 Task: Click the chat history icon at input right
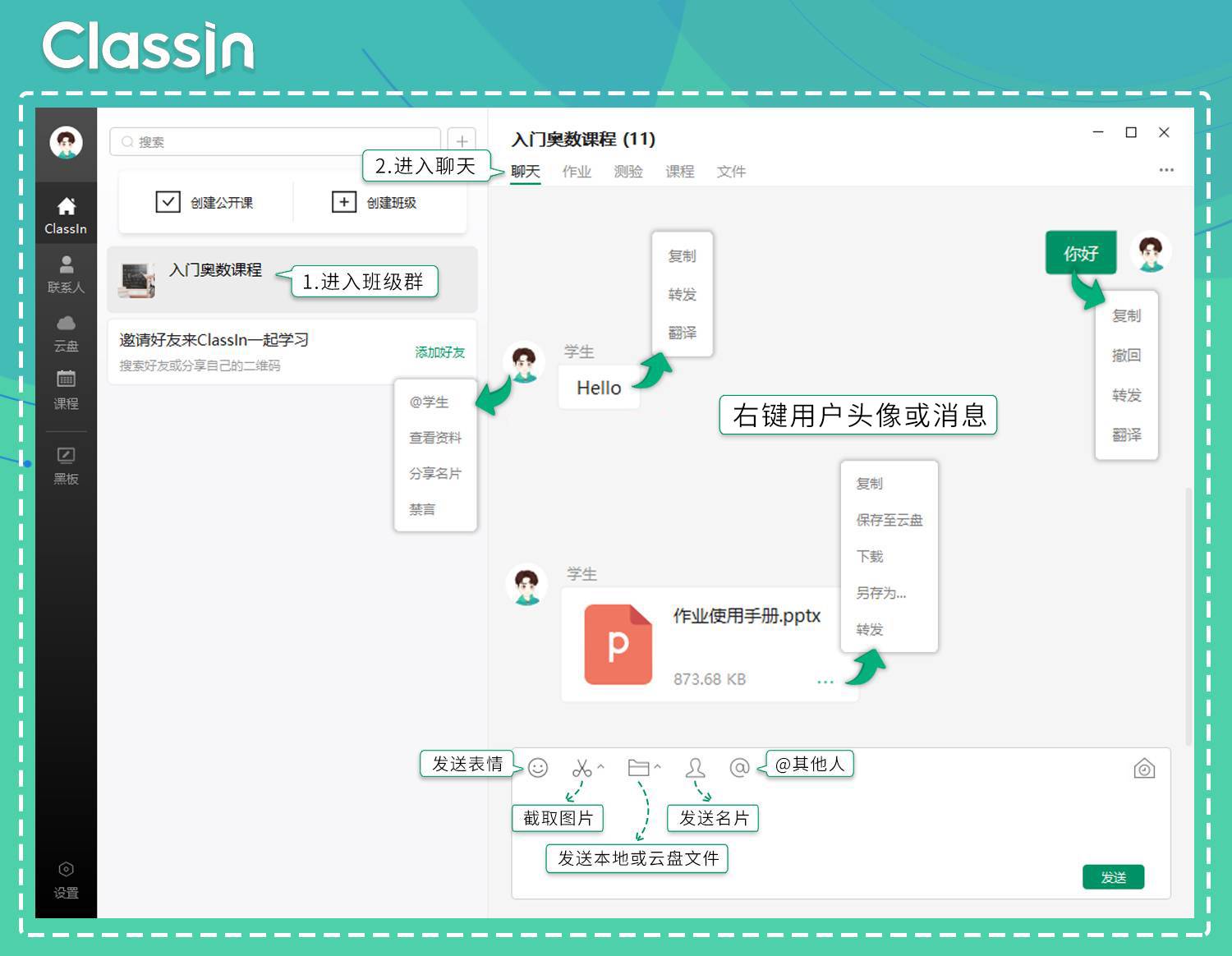point(1144,769)
